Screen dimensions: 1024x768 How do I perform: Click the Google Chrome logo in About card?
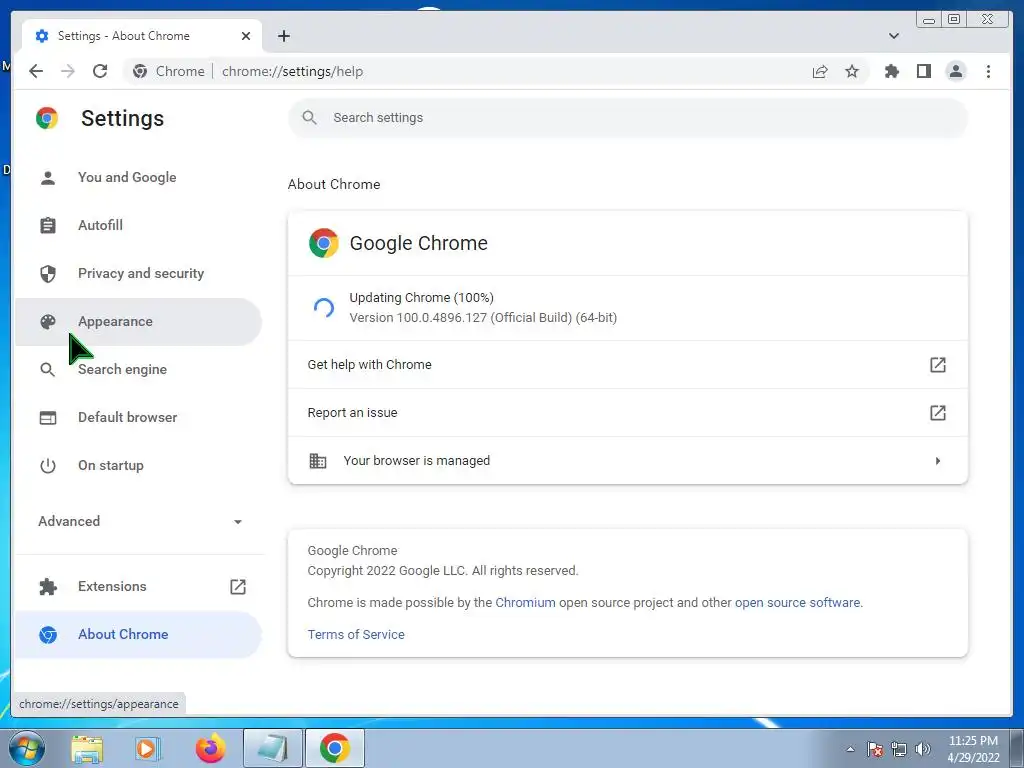coord(323,243)
